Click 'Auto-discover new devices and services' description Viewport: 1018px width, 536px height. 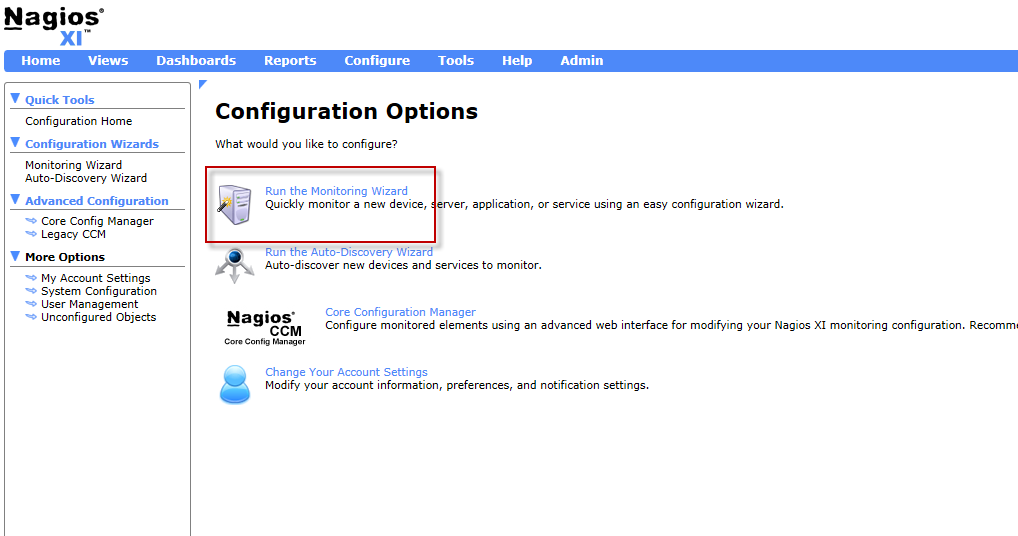403,265
